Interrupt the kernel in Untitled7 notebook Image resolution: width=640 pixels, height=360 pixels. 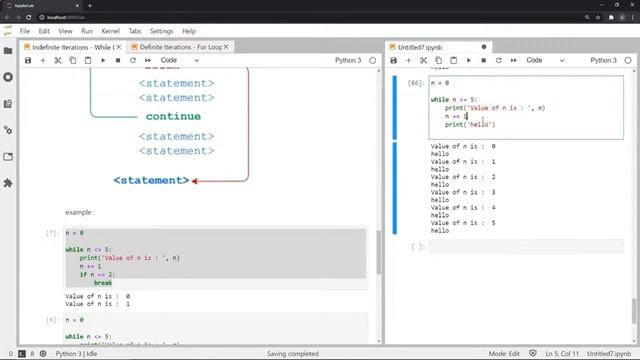[x=484, y=60]
